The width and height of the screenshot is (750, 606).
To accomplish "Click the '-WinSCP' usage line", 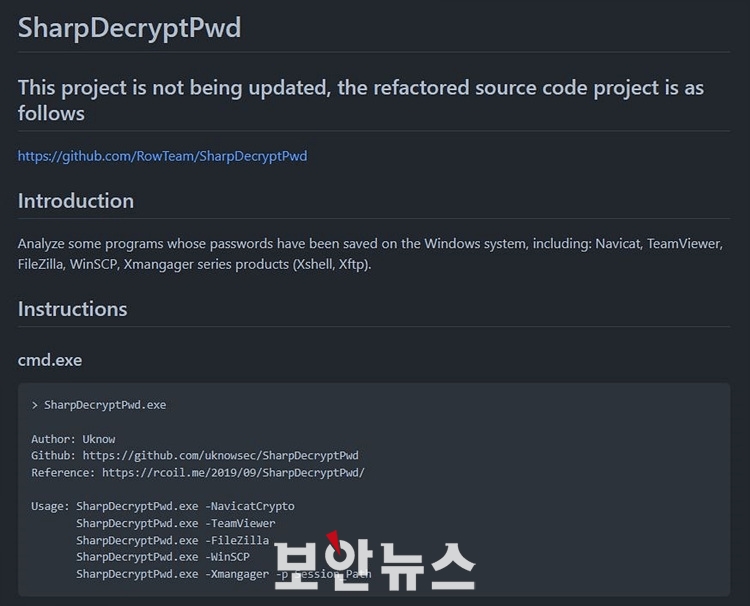I will coord(163,557).
